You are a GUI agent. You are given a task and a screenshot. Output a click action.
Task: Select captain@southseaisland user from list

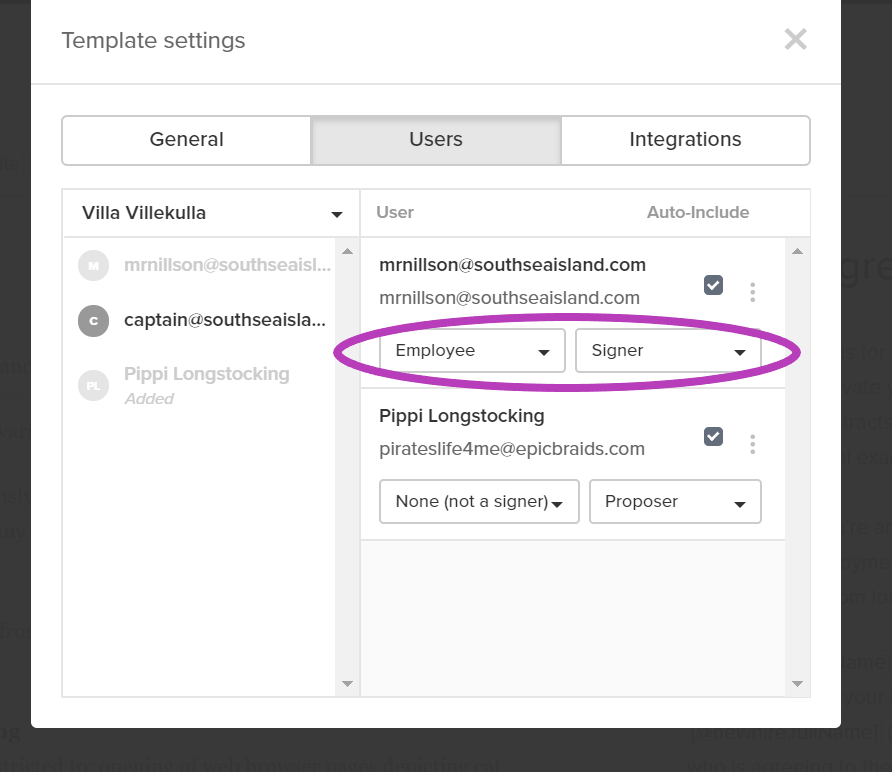pyautogui.click(x=224, y=320)
